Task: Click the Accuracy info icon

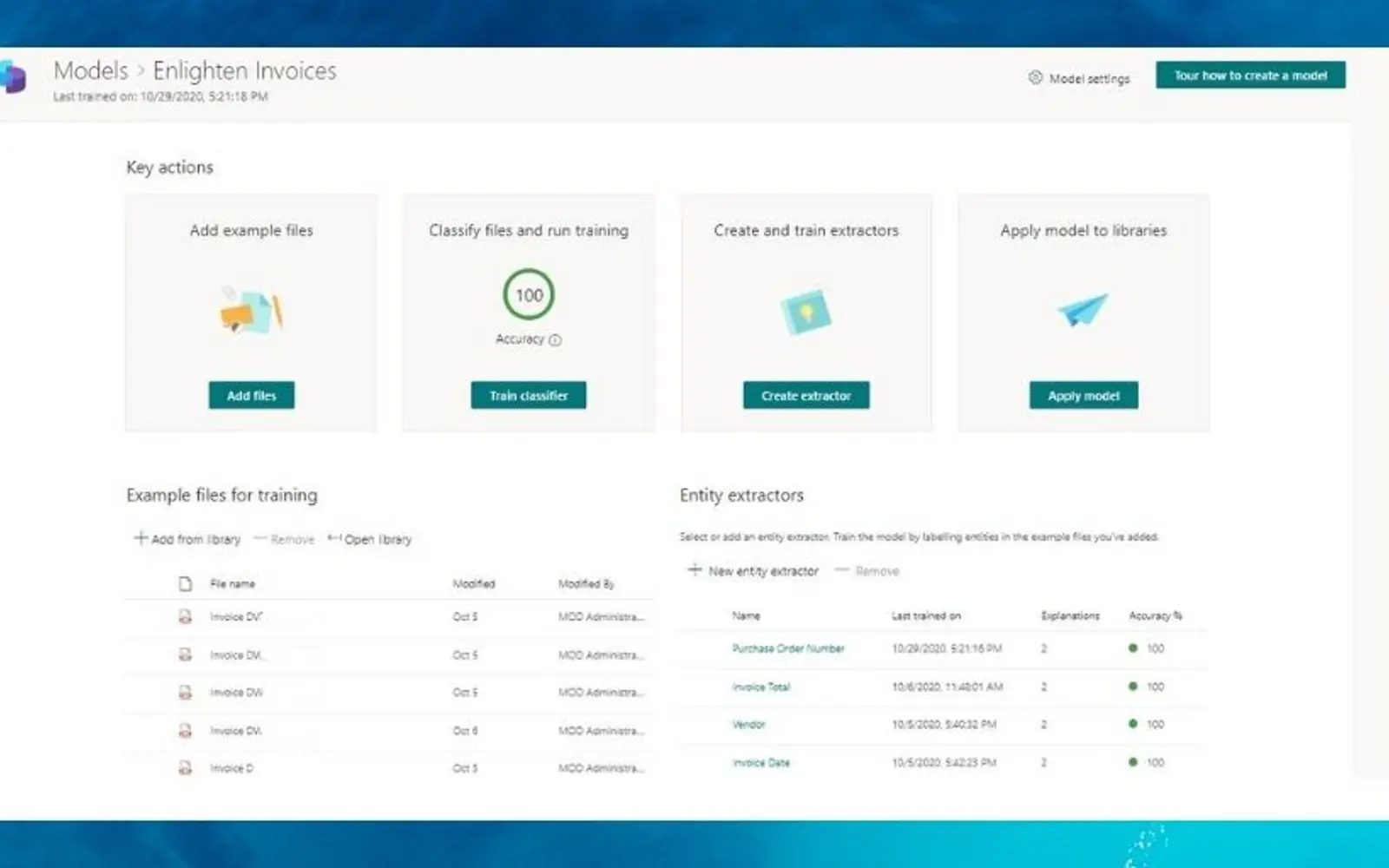Action: (556, 340)
